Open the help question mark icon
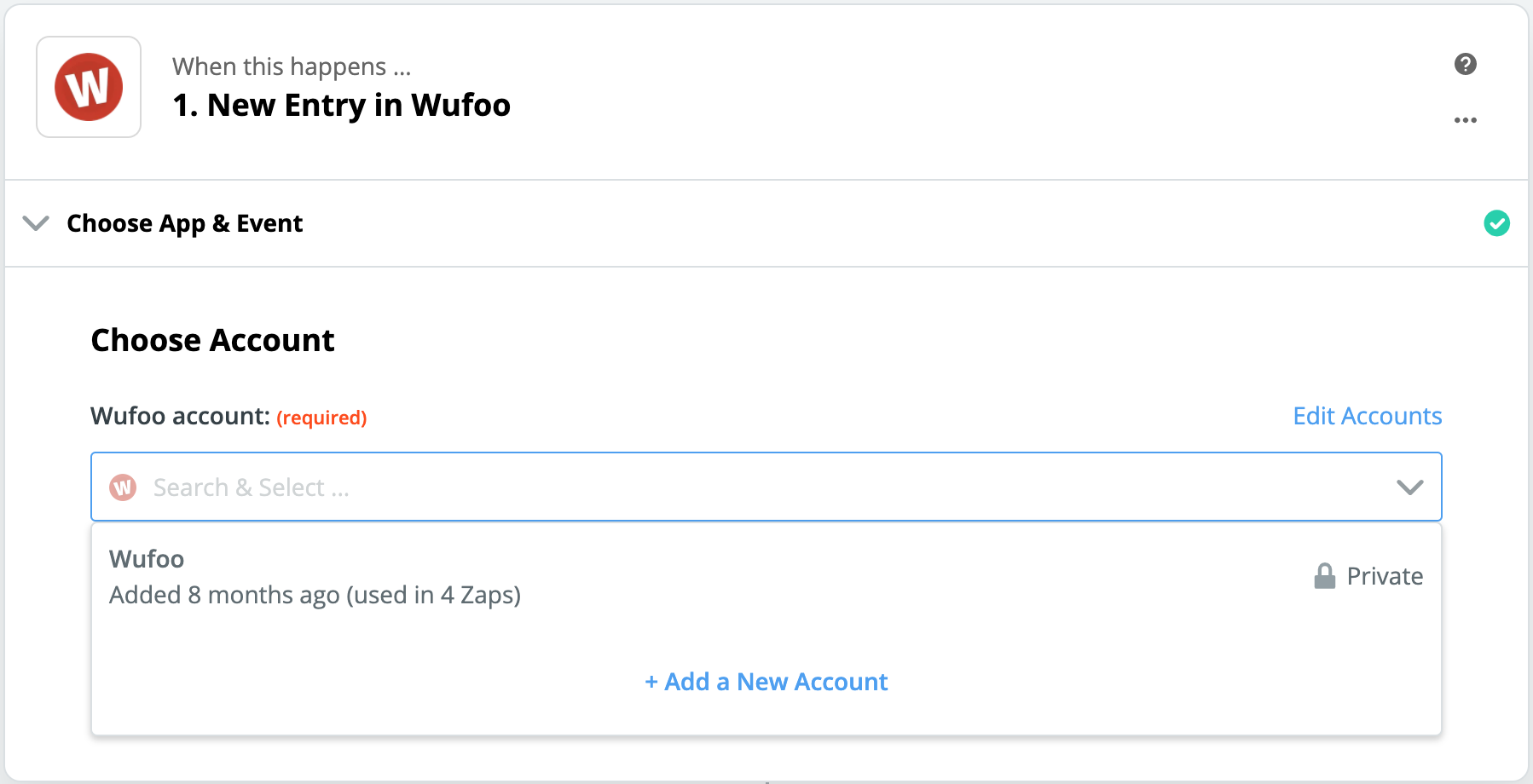This screenshot has height=784, width=1533. click(1465, 63)
